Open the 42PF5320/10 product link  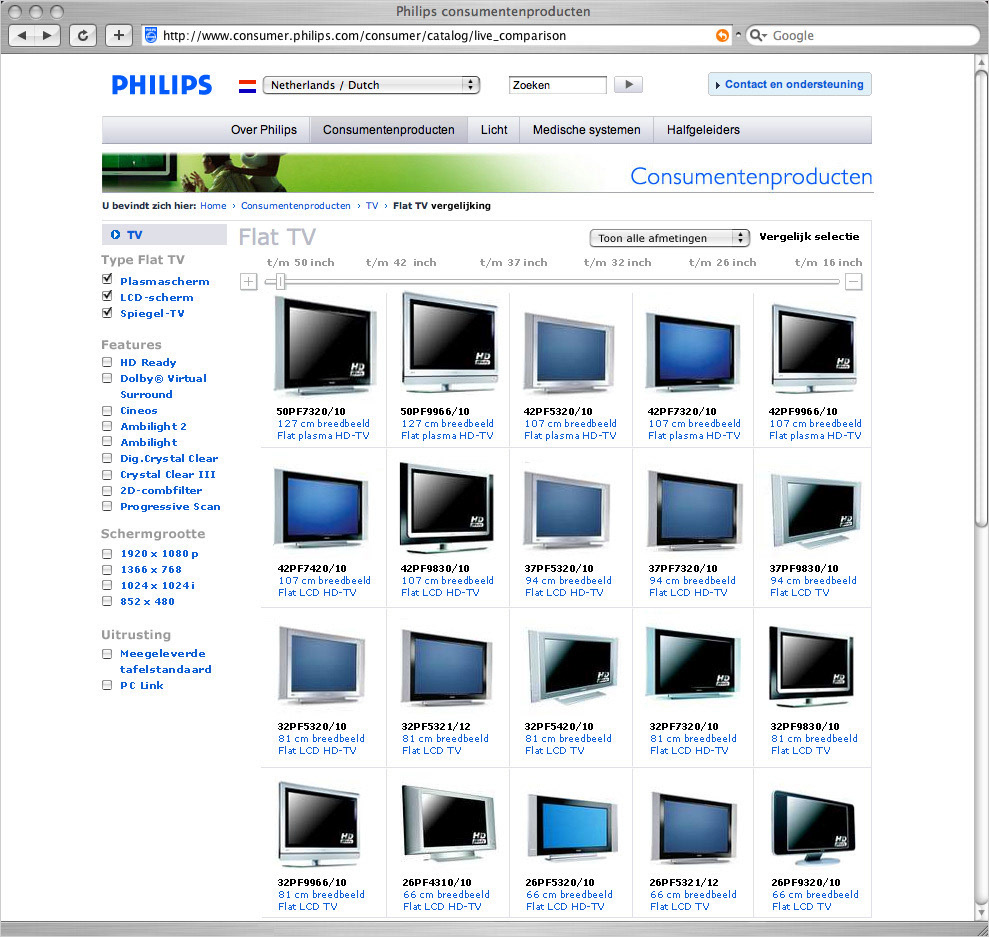click(558, 411)
